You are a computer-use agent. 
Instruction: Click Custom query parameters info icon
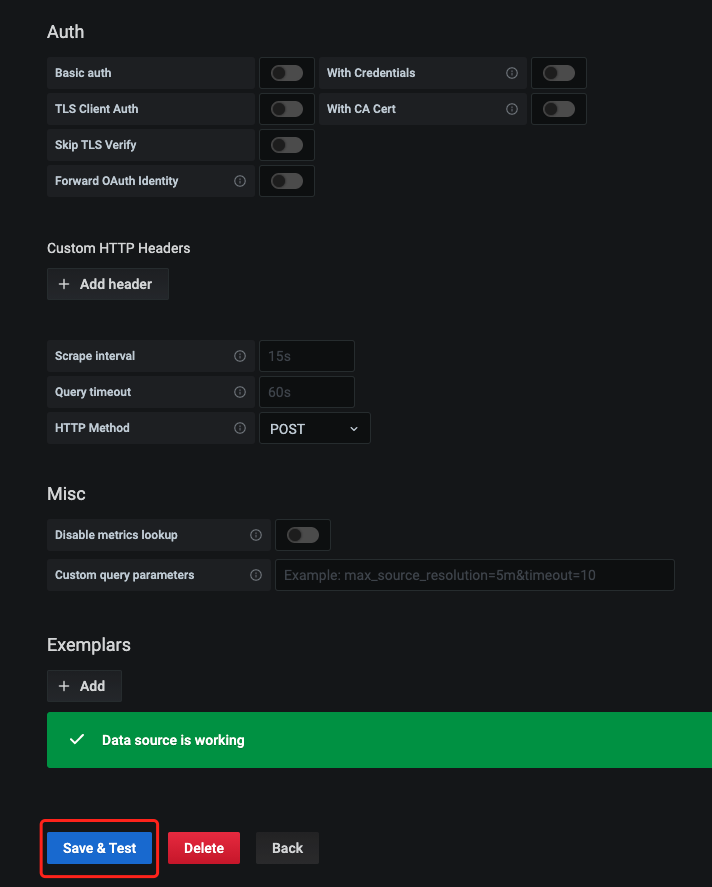(256, 575)
